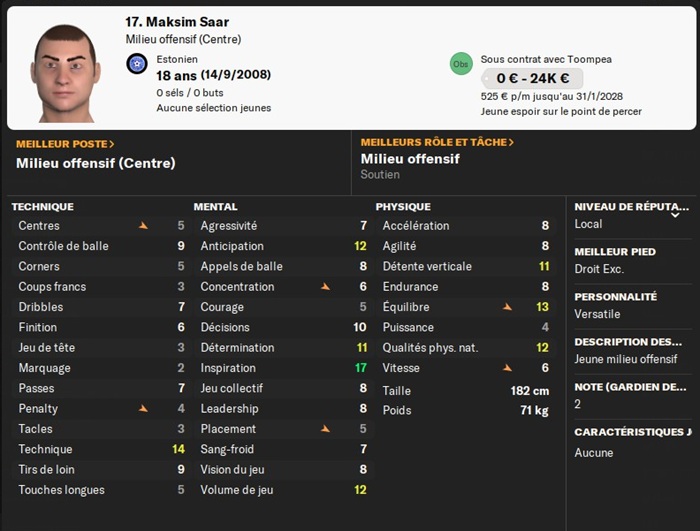700x531 pixels.
Task: Open the Niveau de réputation chevron dropdown
Action: [675, 214]
